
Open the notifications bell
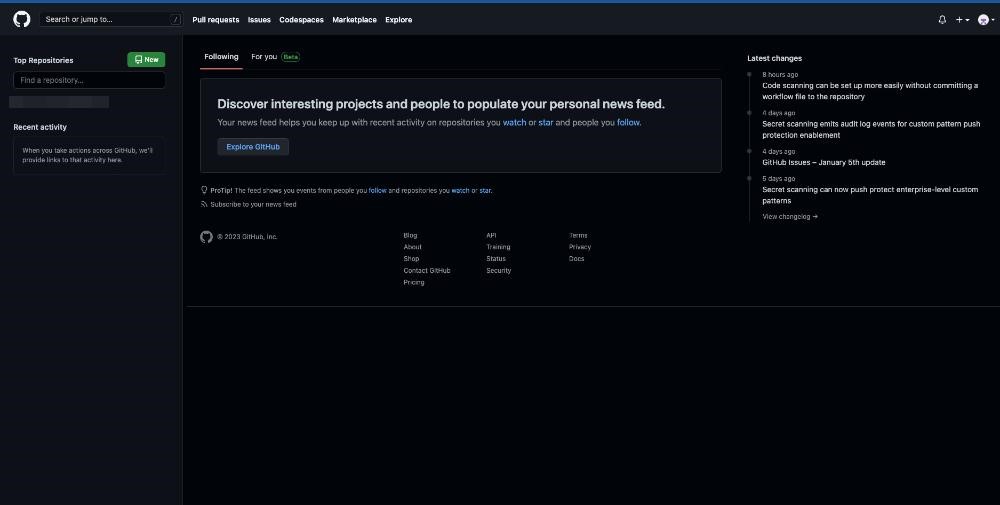click(x=942, y=20)
